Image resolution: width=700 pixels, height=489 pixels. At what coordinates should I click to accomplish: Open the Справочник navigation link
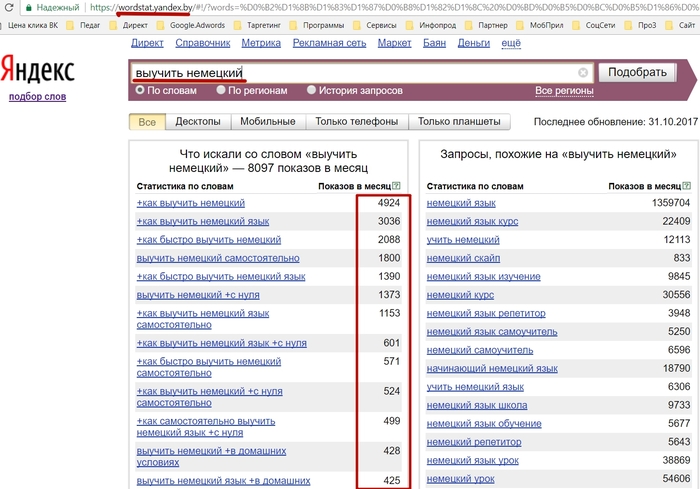tap(203, 43)
